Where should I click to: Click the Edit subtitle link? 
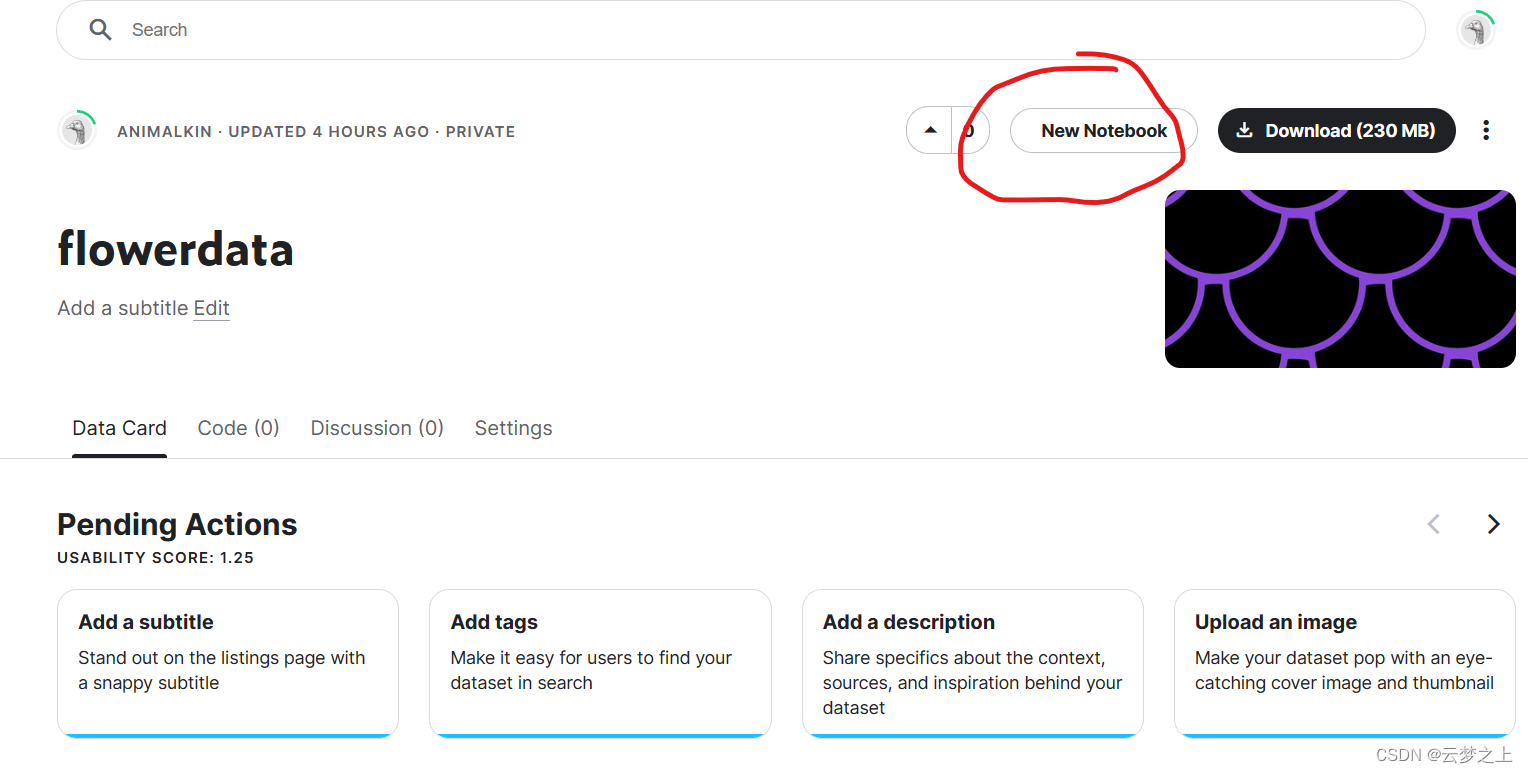211,308
